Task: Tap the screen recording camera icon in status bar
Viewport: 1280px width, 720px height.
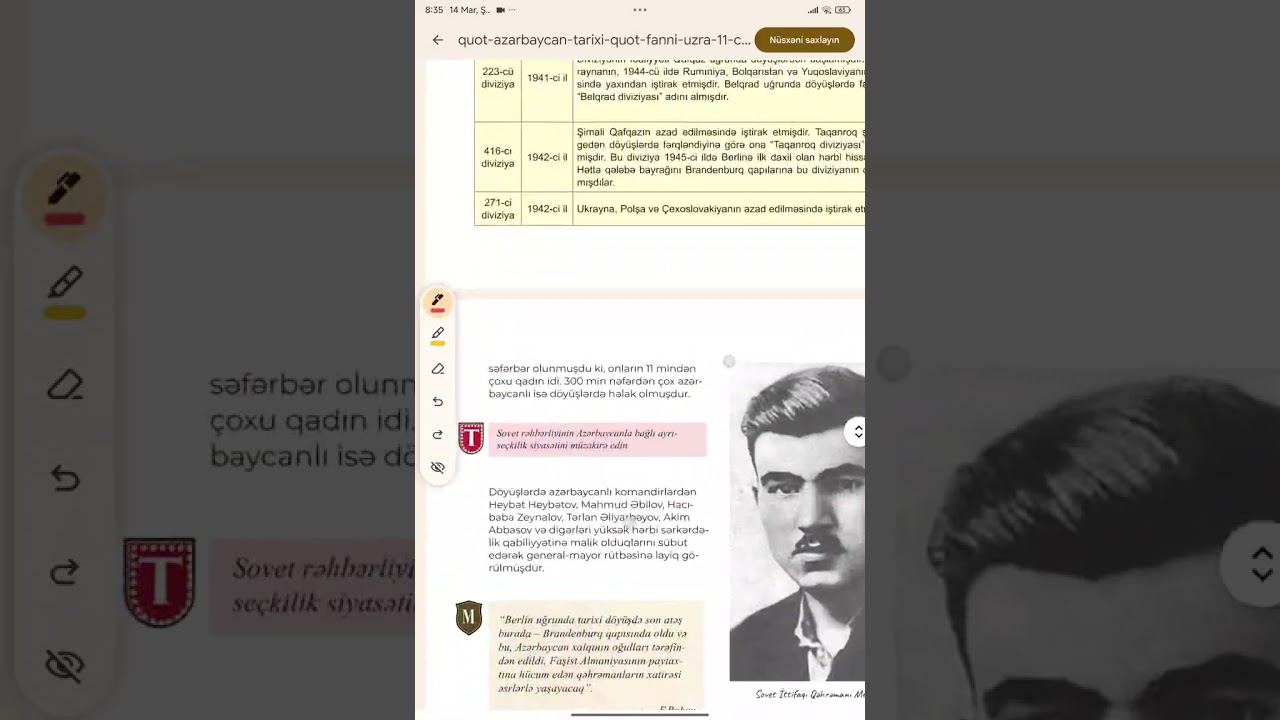Action: tap(501, 10)
